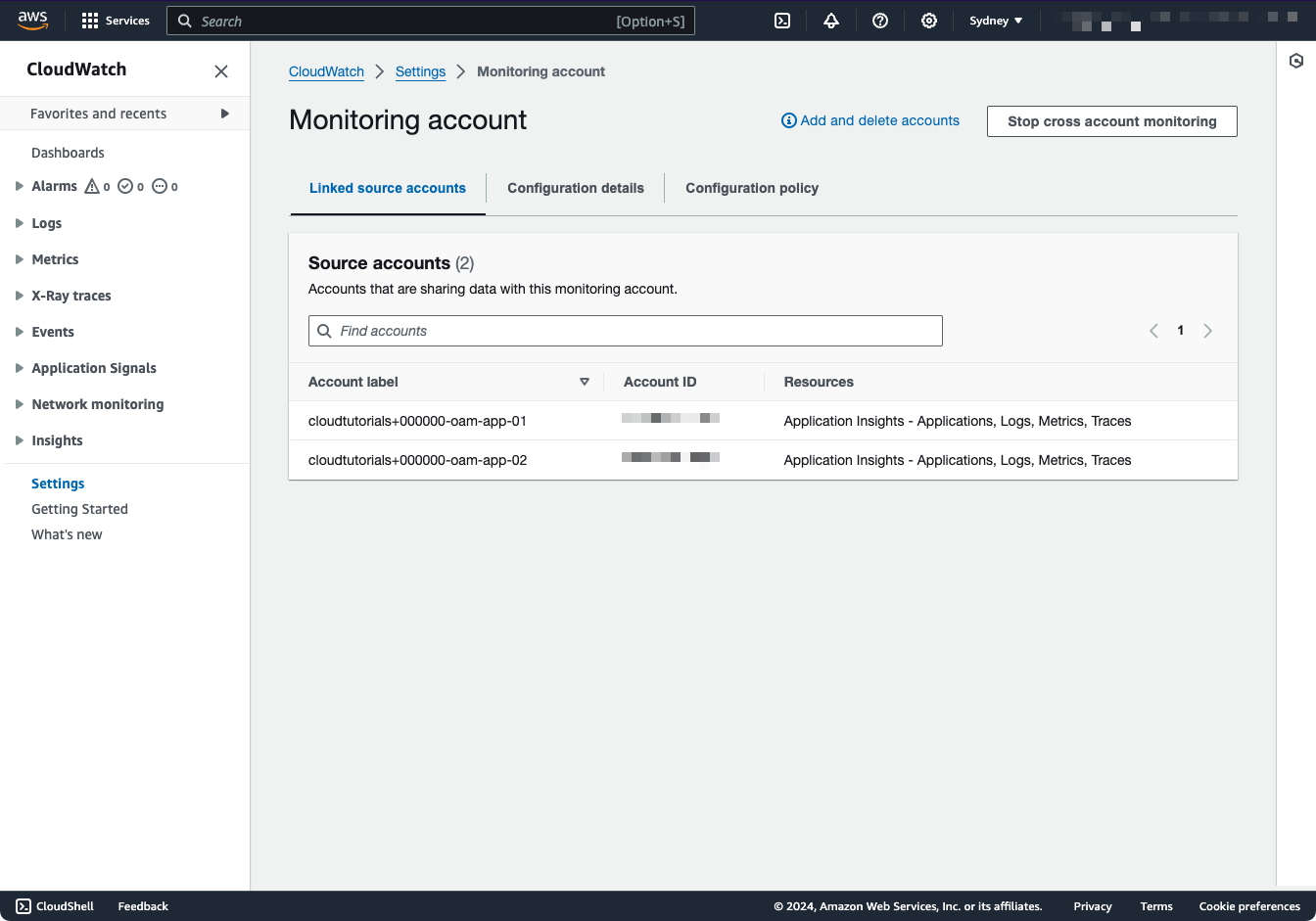The image size is (1316, 921).
Task: Go to next page of source accounts
Action: [x=1207, y=331]
